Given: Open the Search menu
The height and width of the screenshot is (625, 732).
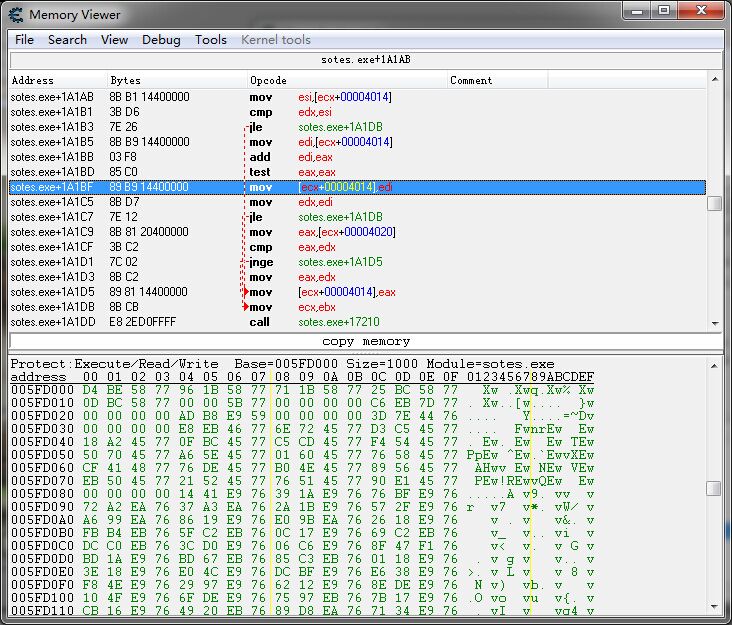Looking at the screenshot, I should tap(67, 40).
